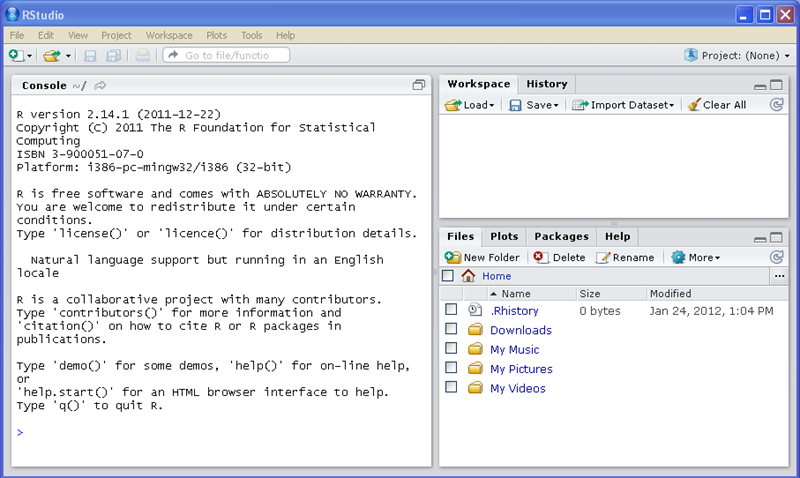The width and height of the screenshot is (800, 478).
Task: Click the Print icon in main toolbar
Action: (x=143, y=56)
